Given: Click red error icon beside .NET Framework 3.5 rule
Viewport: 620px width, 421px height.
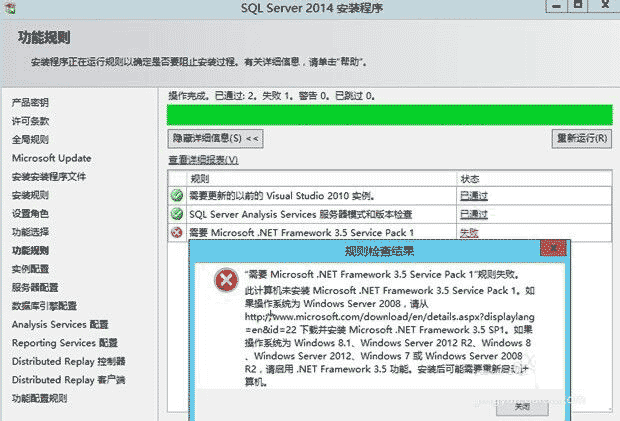Looking at the screenshot, I should click(177, 232).
